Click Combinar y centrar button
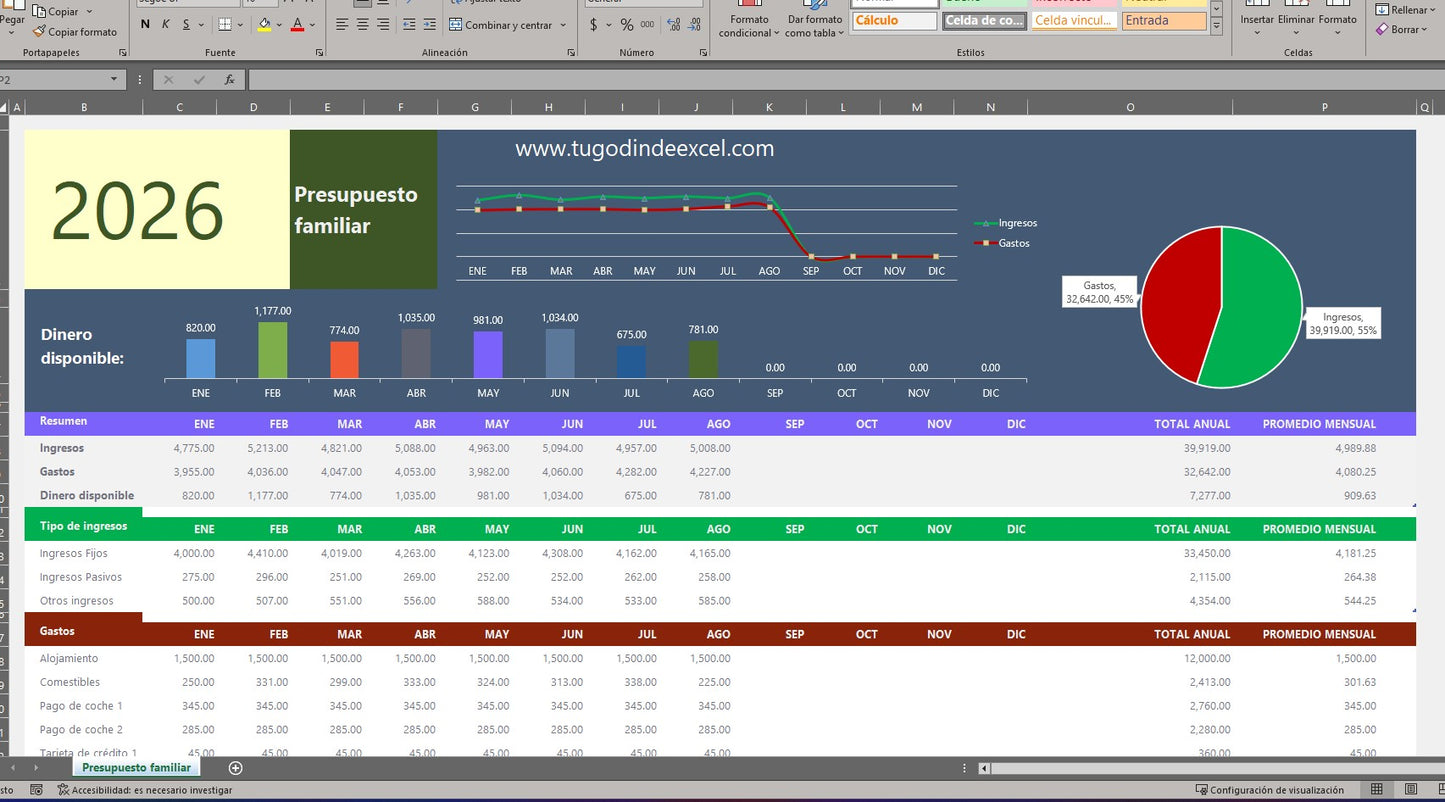 pos(500,25)
